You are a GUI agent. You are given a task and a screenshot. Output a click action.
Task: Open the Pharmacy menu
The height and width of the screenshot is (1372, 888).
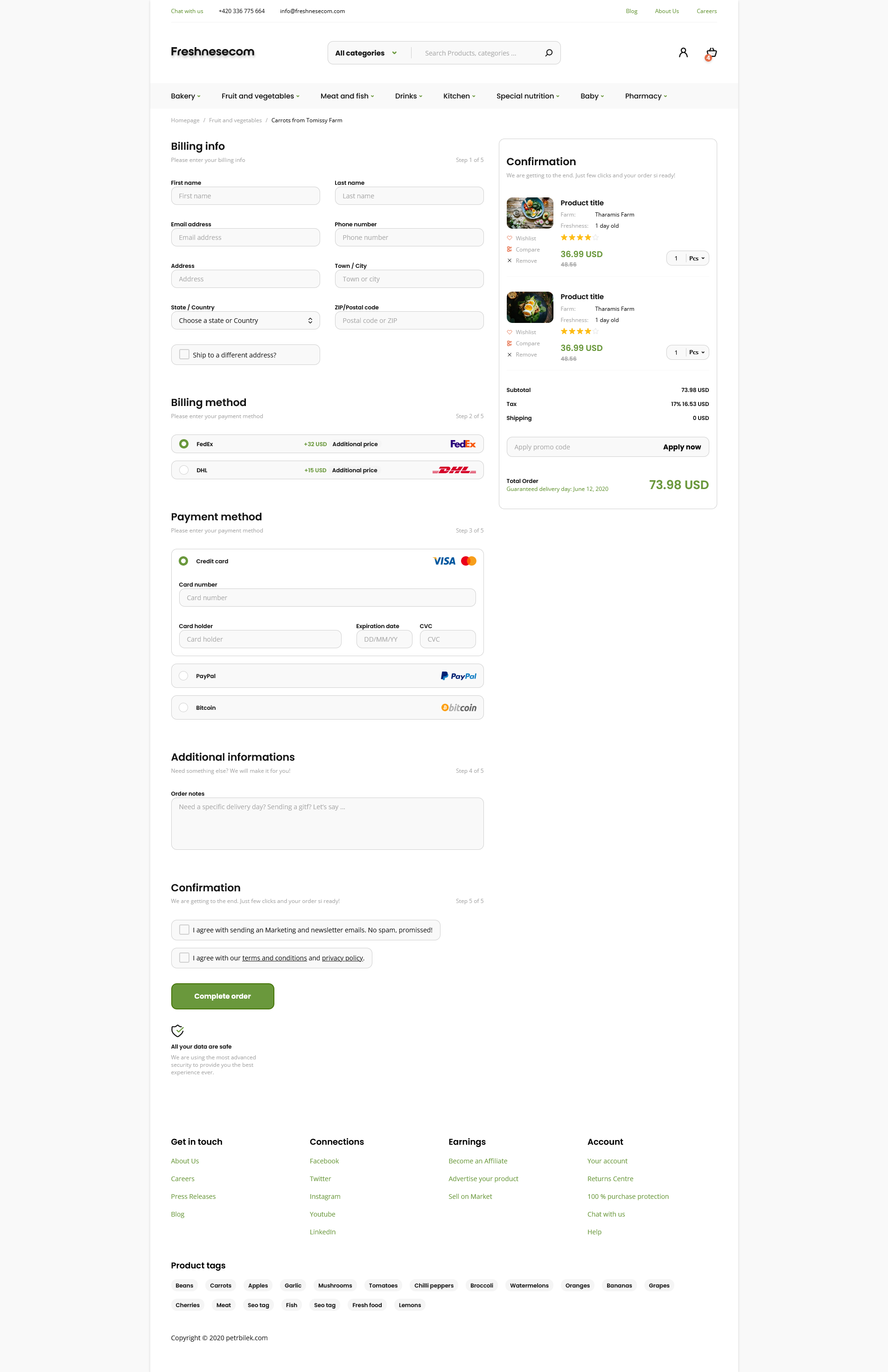point(645,96)
